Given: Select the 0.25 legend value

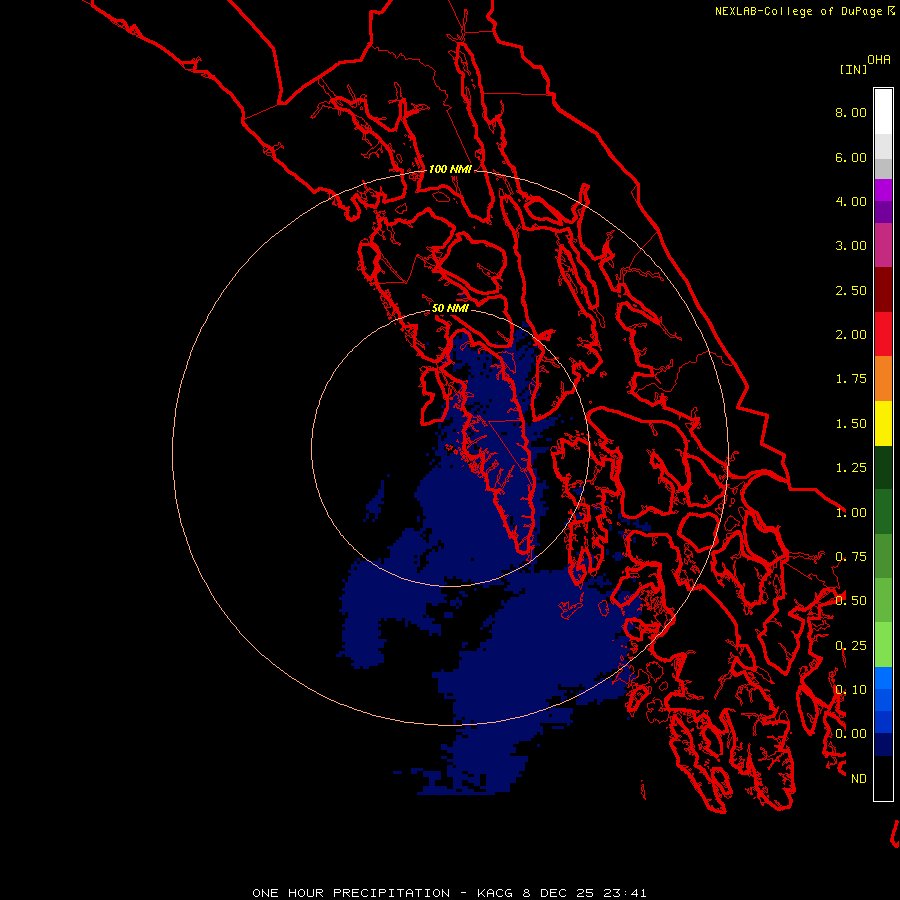Looking at the screenshot, I should pos(851,646).
